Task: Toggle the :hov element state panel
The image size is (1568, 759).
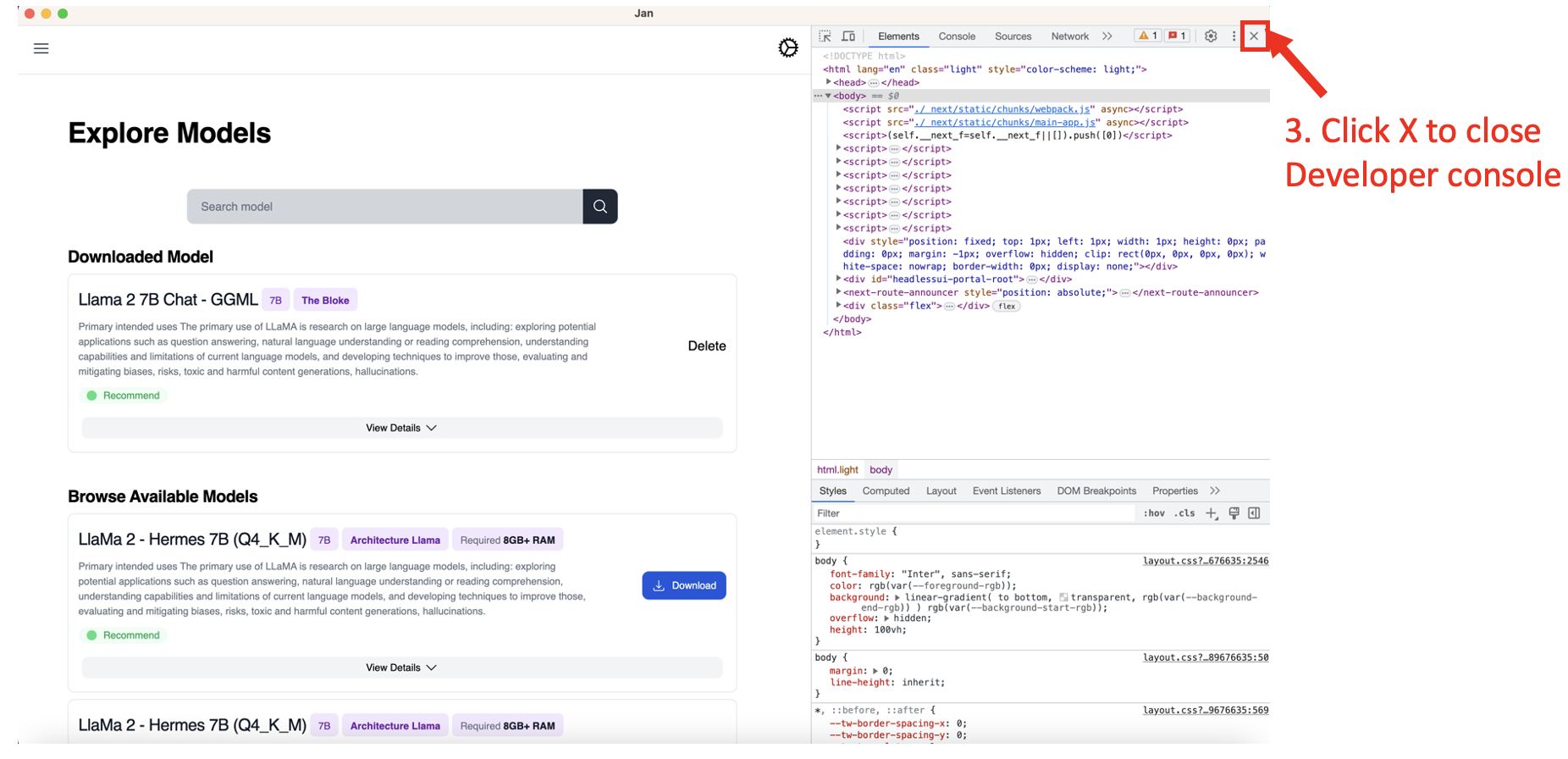Action: [1154, 513]
